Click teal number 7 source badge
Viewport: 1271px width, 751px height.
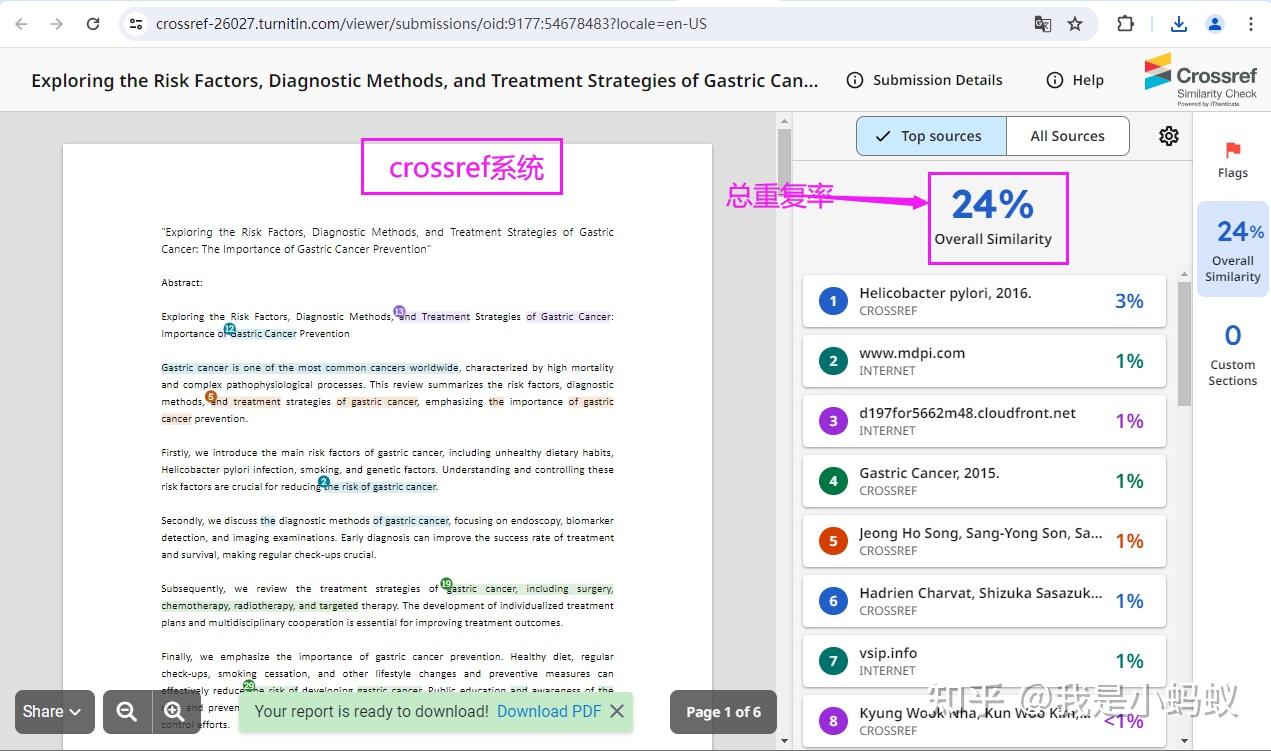(833, 661)
